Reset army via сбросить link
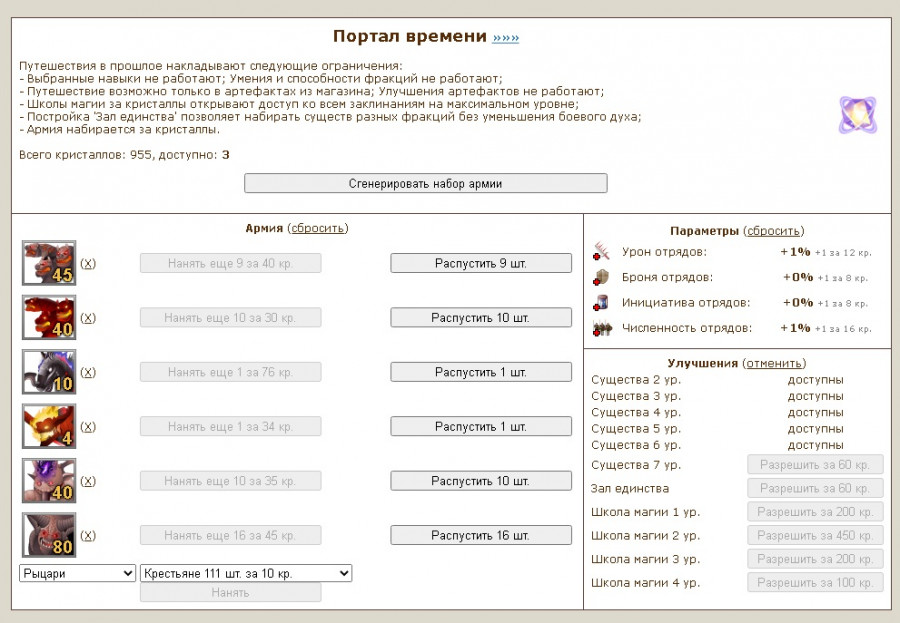The image size is (900, 623). click(317, 228)
